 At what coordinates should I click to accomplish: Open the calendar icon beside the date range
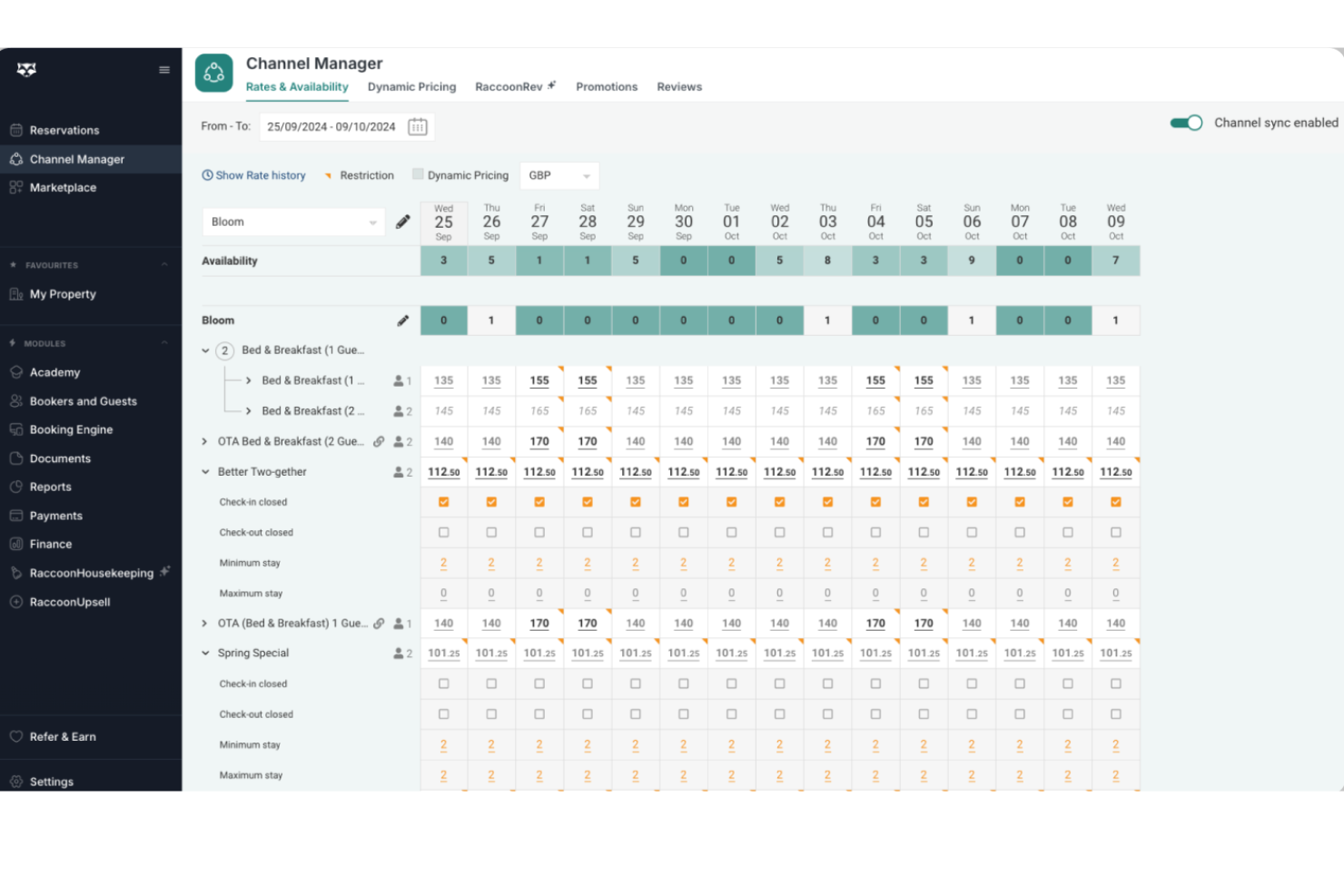click(417, 127)
